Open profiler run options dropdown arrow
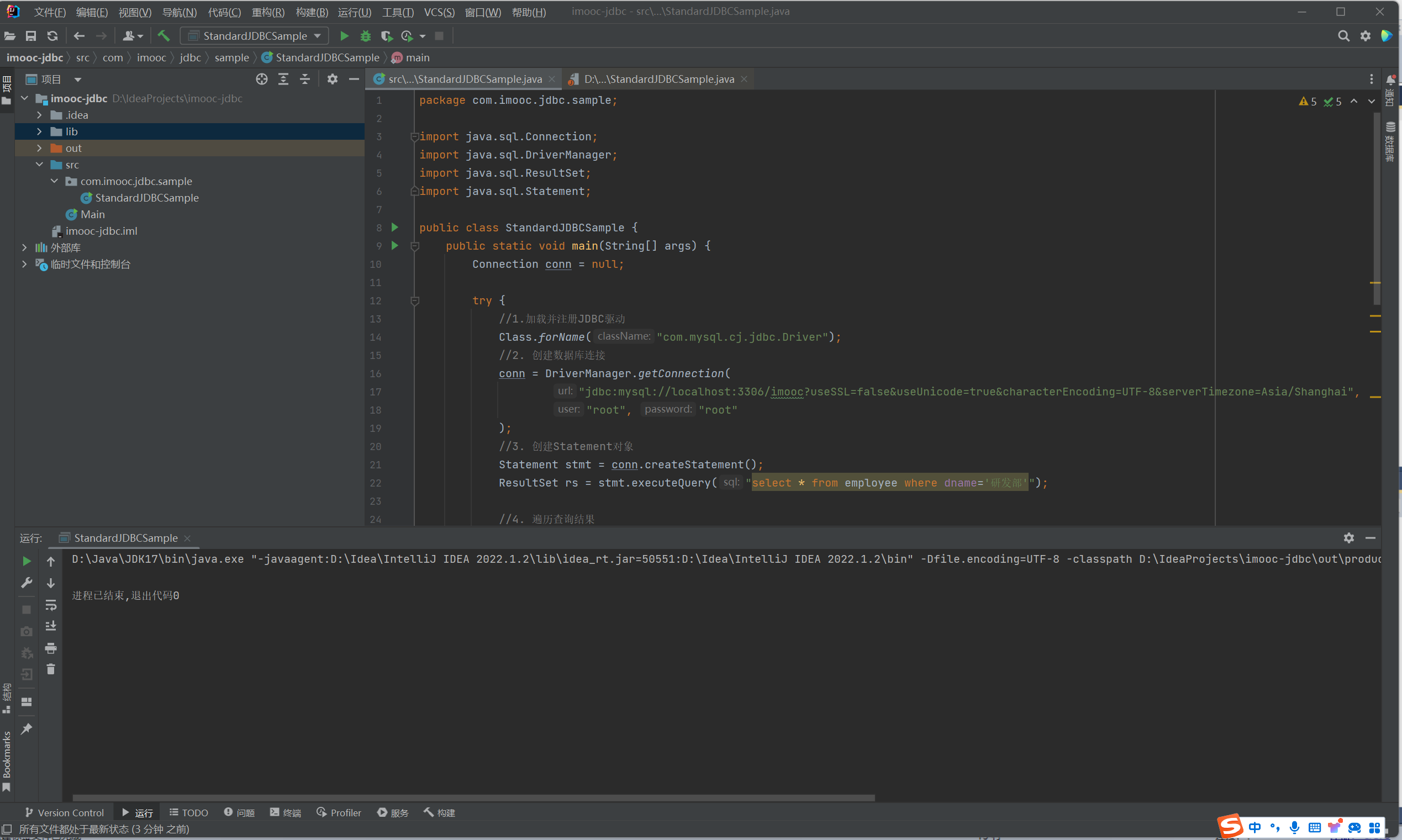The image size is (1402, 840). (x=422, y=36)
